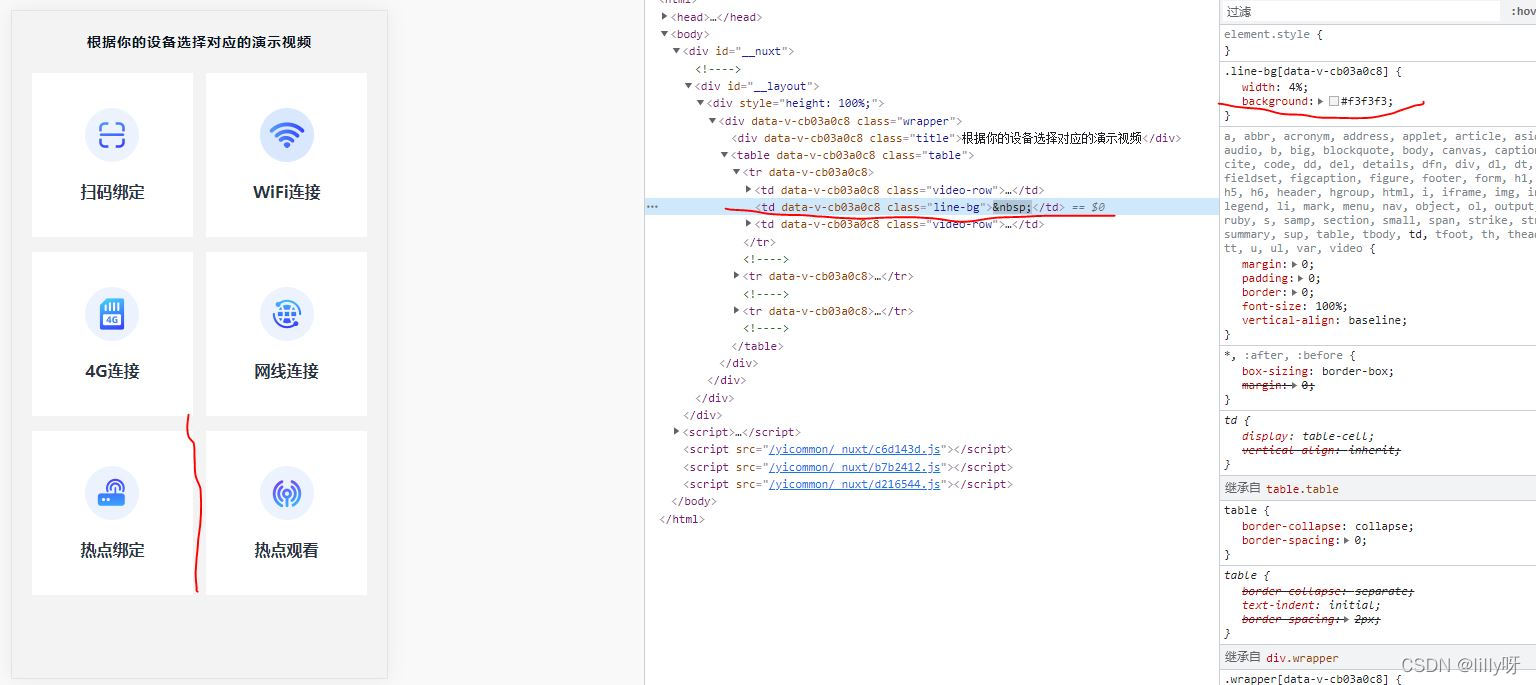Click the .wrapper[data-v-cb03a0c8] selector

pyautogui.click(x=1306, y=679)
